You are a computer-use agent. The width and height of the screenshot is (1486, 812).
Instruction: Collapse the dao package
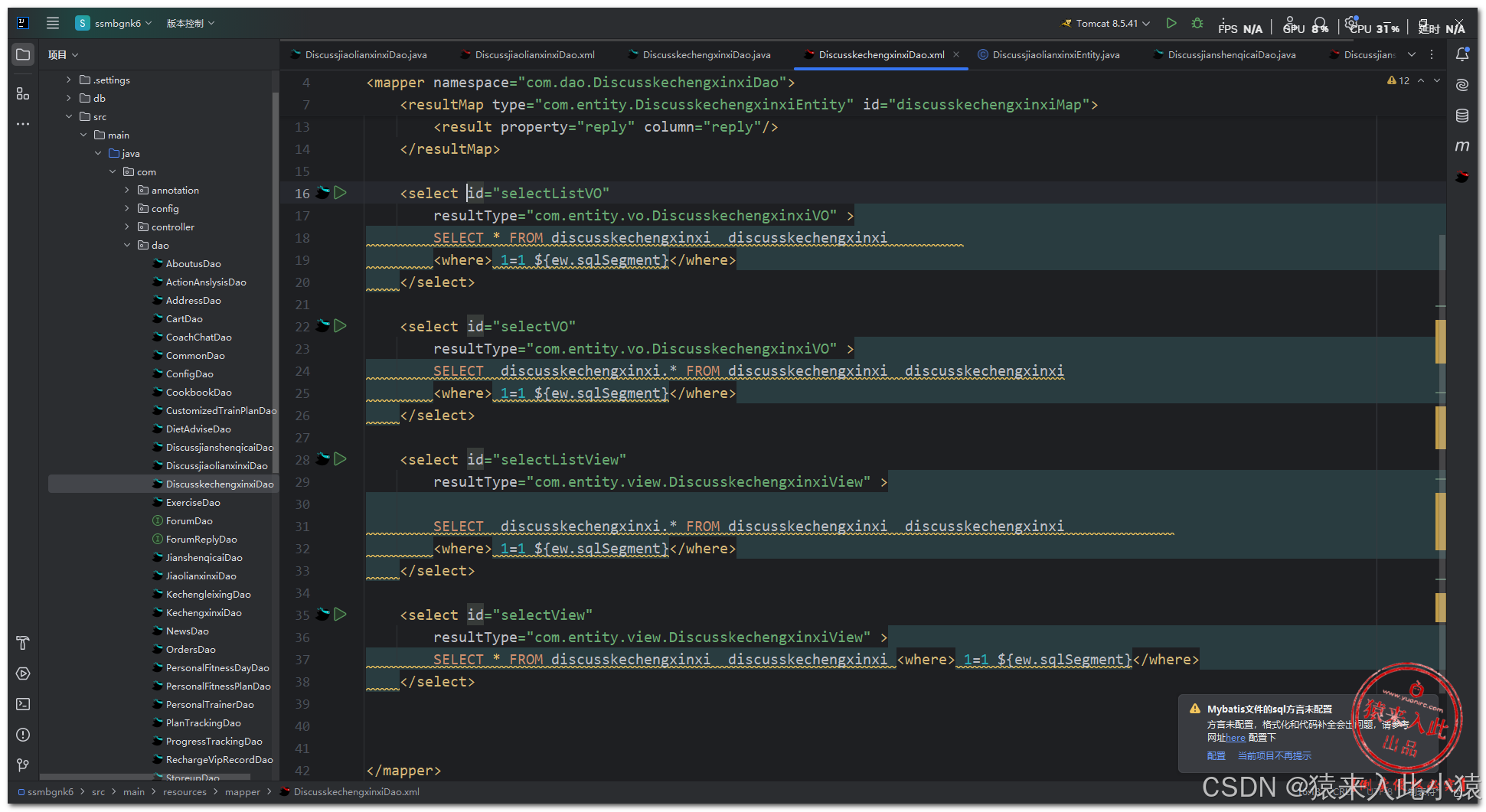pyautogui.click(x=127, y=245)
